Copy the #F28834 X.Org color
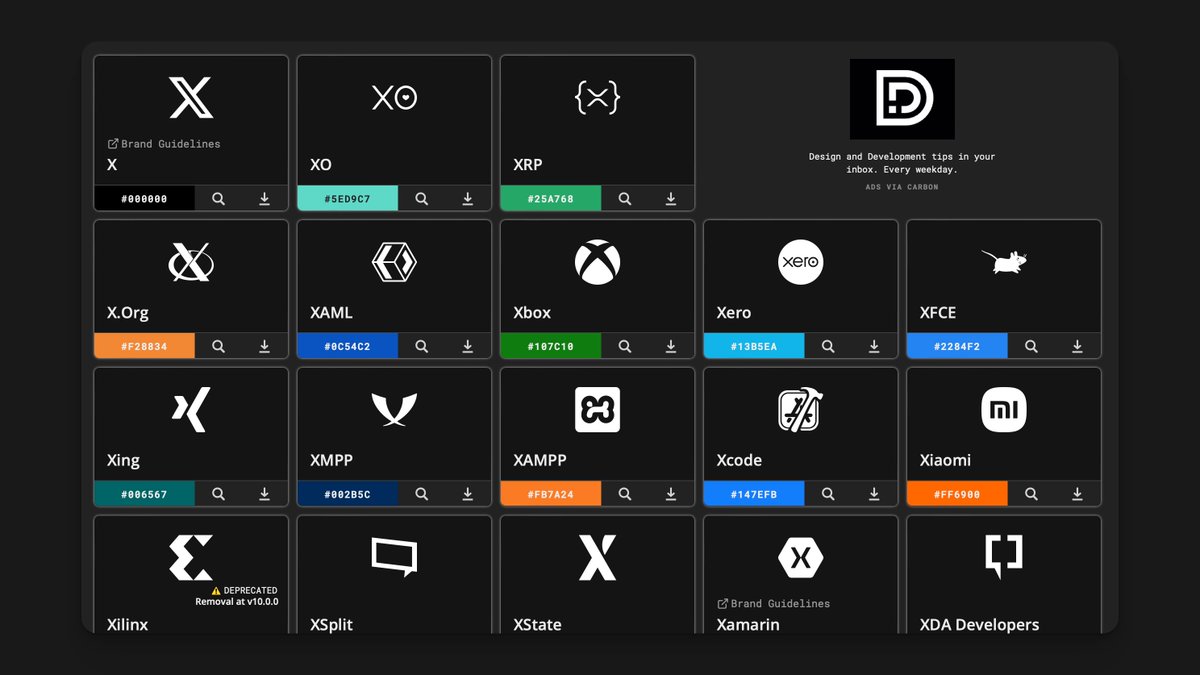The width and height of the screenshot is (1200, 675). tap(144, 347)
